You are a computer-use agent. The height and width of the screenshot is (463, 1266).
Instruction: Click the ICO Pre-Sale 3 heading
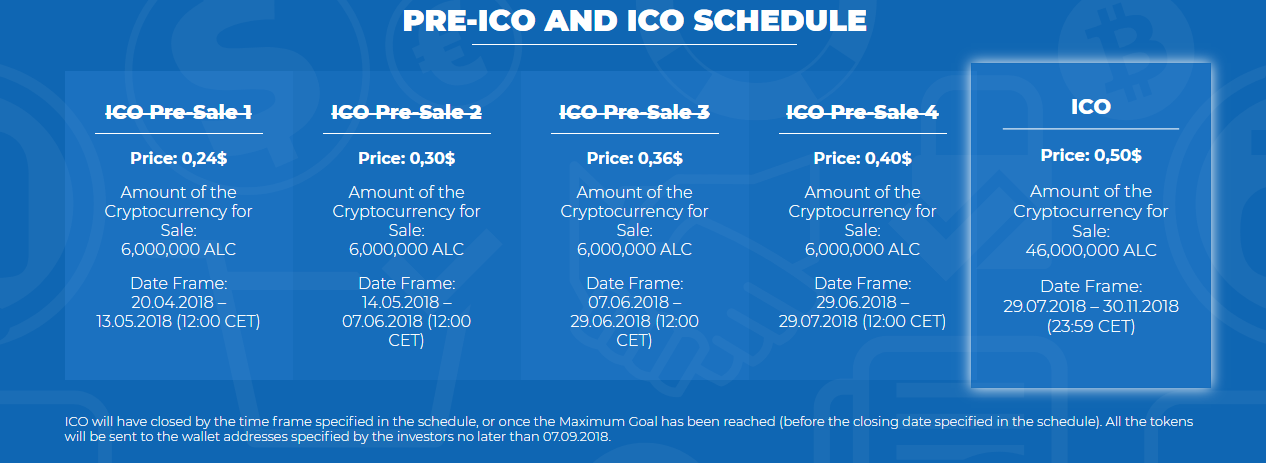click(634, 112)
